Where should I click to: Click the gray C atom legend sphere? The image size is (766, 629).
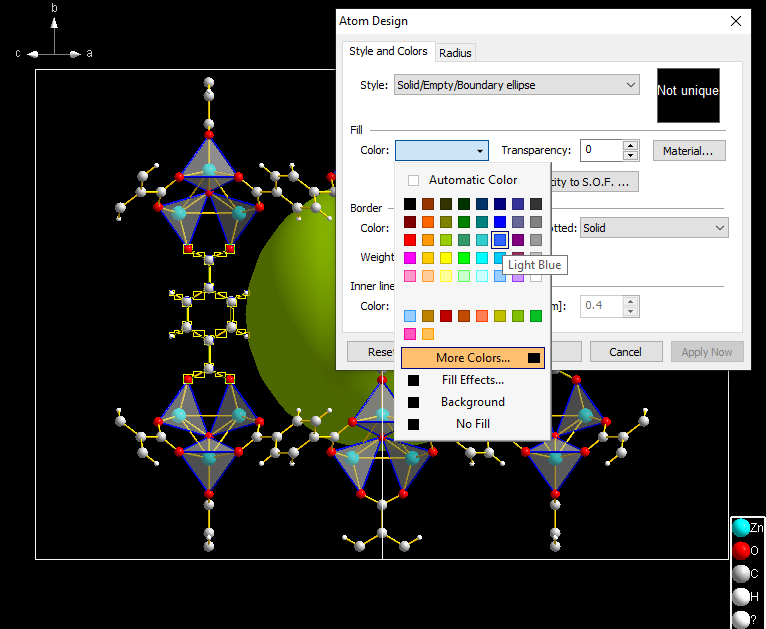click(x=740, y=573)
